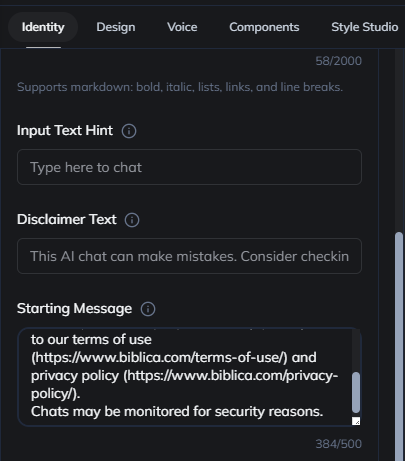Click the Starting Message textarea scrollbar thumb
This screenshot has width=405, height=461.
pos(356,392)
